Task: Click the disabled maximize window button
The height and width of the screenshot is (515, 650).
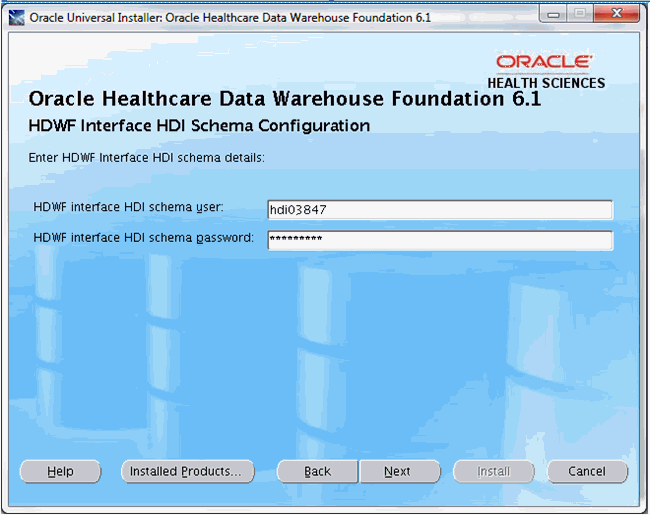Action: 580,14
